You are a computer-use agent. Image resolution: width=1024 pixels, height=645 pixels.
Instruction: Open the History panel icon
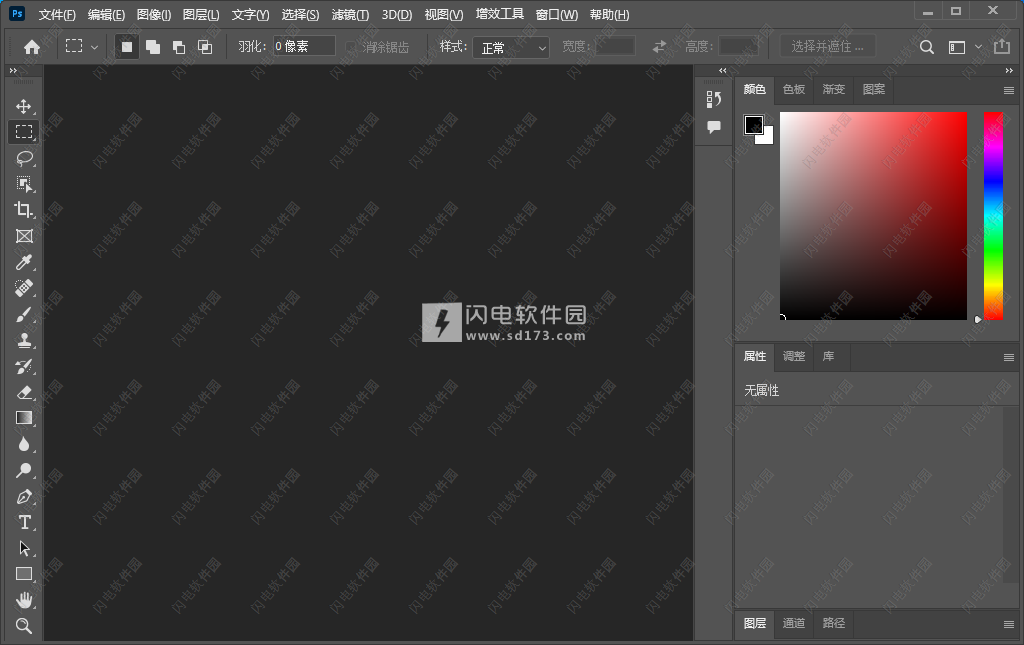click(x=714, y=99)
